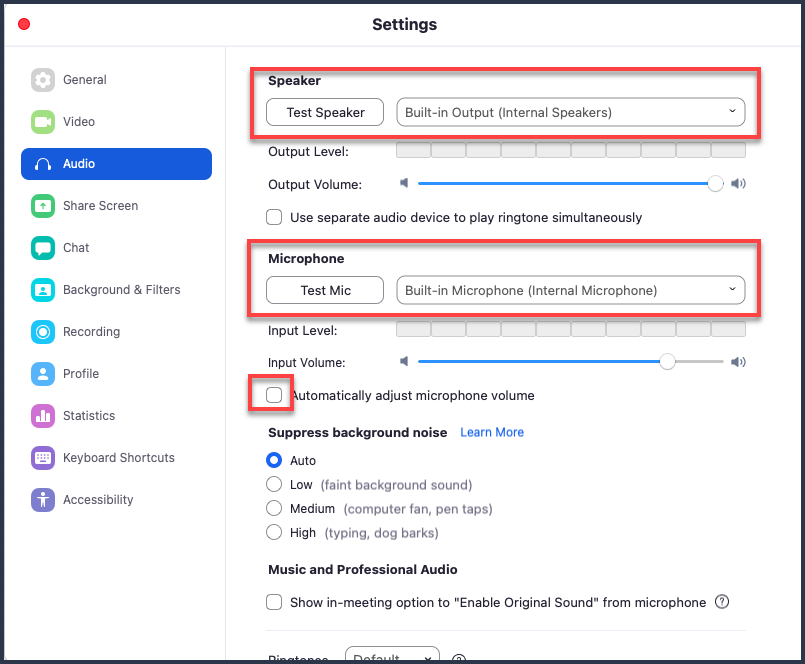This screenshot has width=805, height=664.
Task: Open General settings gear icon
Action: [43, 80]
